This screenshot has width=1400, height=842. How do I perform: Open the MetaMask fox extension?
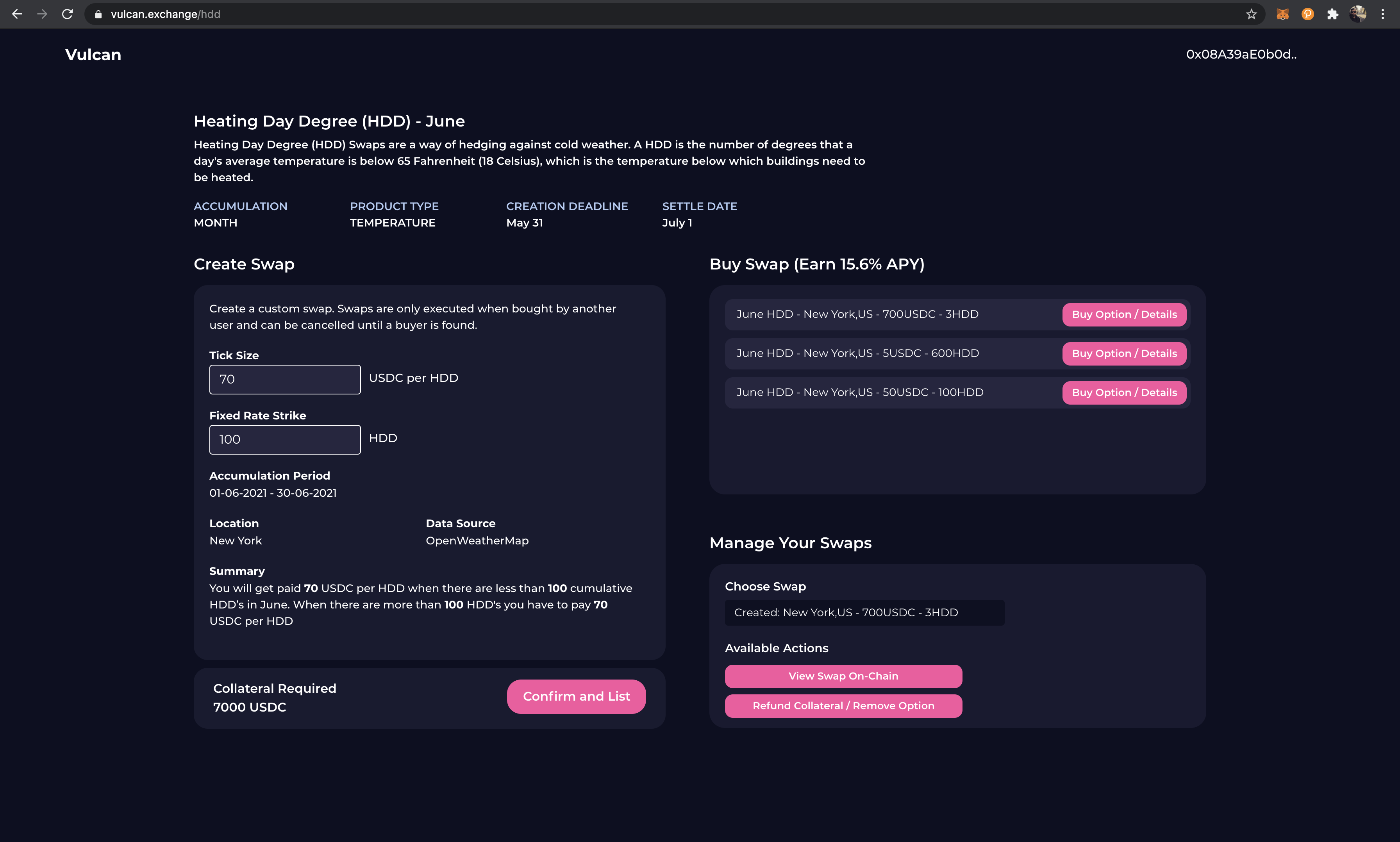[x=1282, y=14]
